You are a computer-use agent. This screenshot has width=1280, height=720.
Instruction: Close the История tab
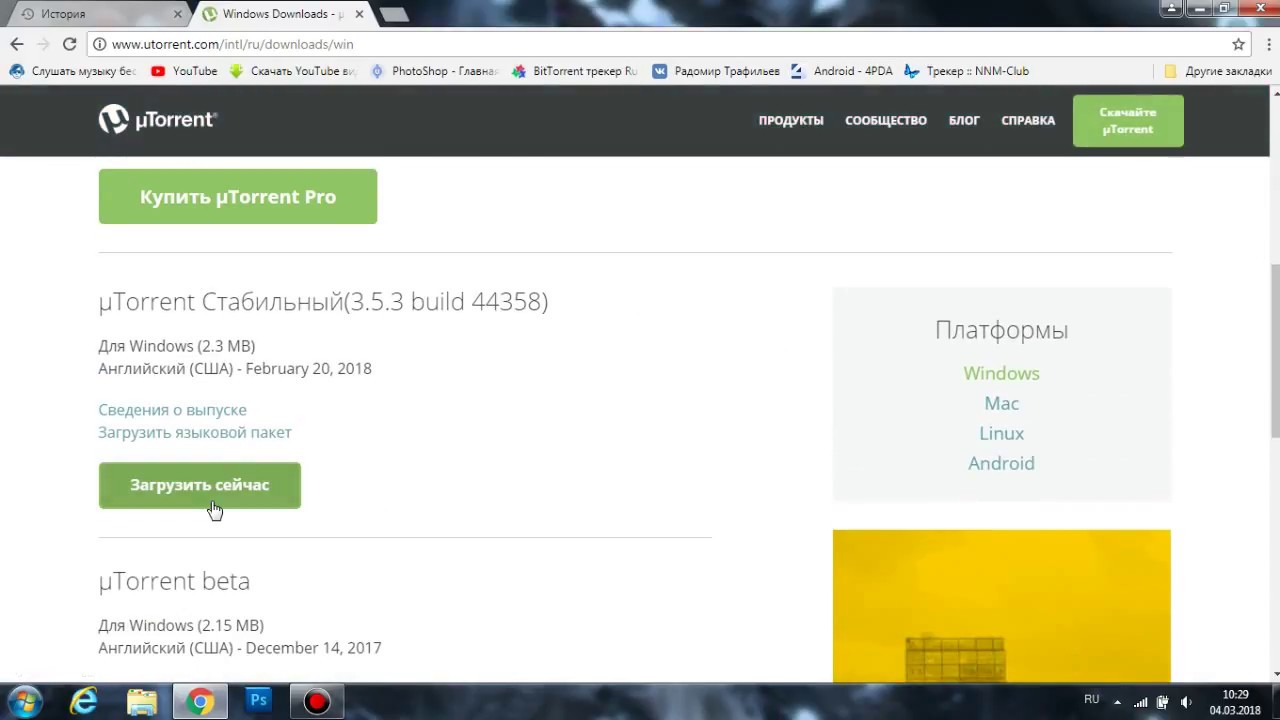click(178, 14)
